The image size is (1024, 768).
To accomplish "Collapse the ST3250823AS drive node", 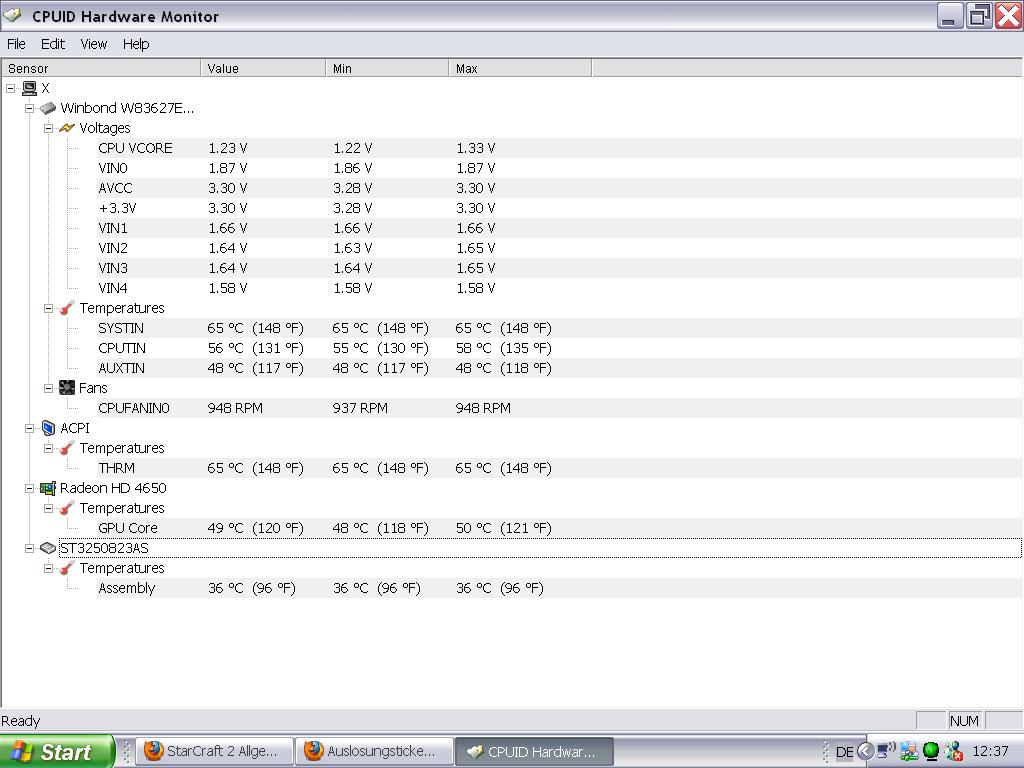I will (29, 548).
